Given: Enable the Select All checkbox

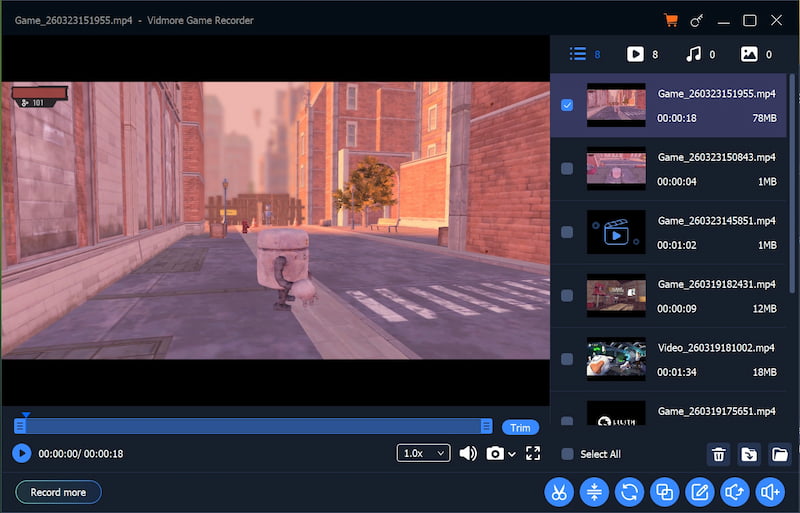Looking at the screenshot, I should coord(567,454).
